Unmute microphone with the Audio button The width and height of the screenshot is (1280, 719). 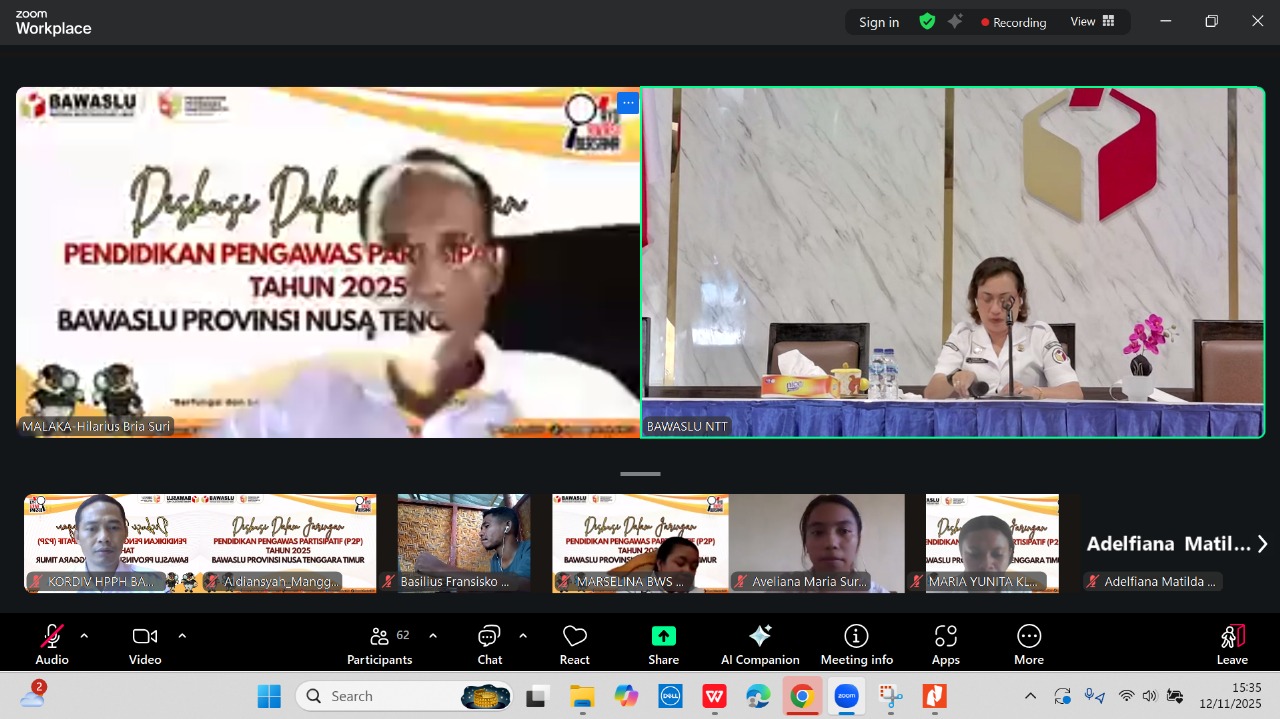(52, 644)
